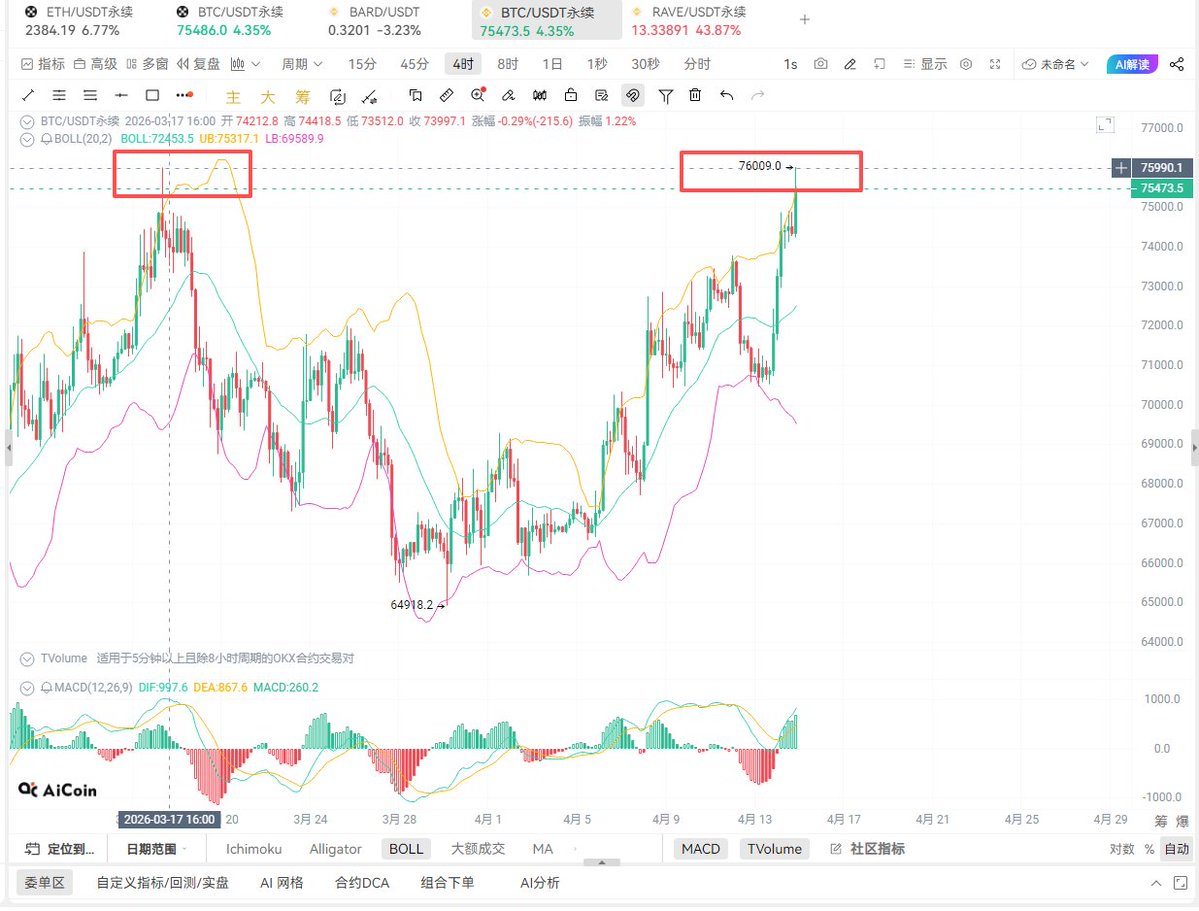Toggle the lock drawings icon
The height and width of the screenshot is (911, 1199).
tap(570, 96)
